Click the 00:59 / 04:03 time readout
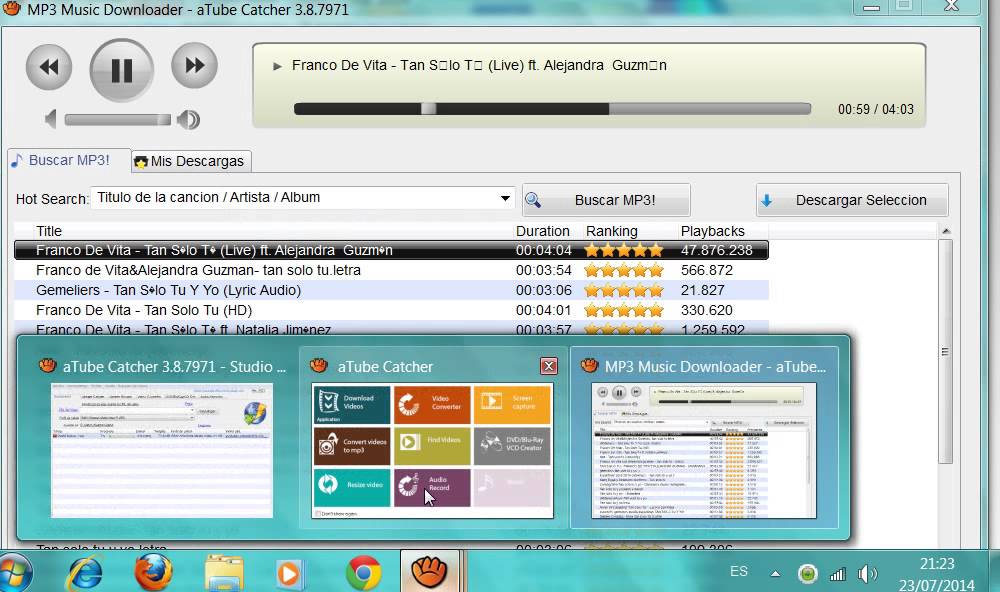 (876, 109)
